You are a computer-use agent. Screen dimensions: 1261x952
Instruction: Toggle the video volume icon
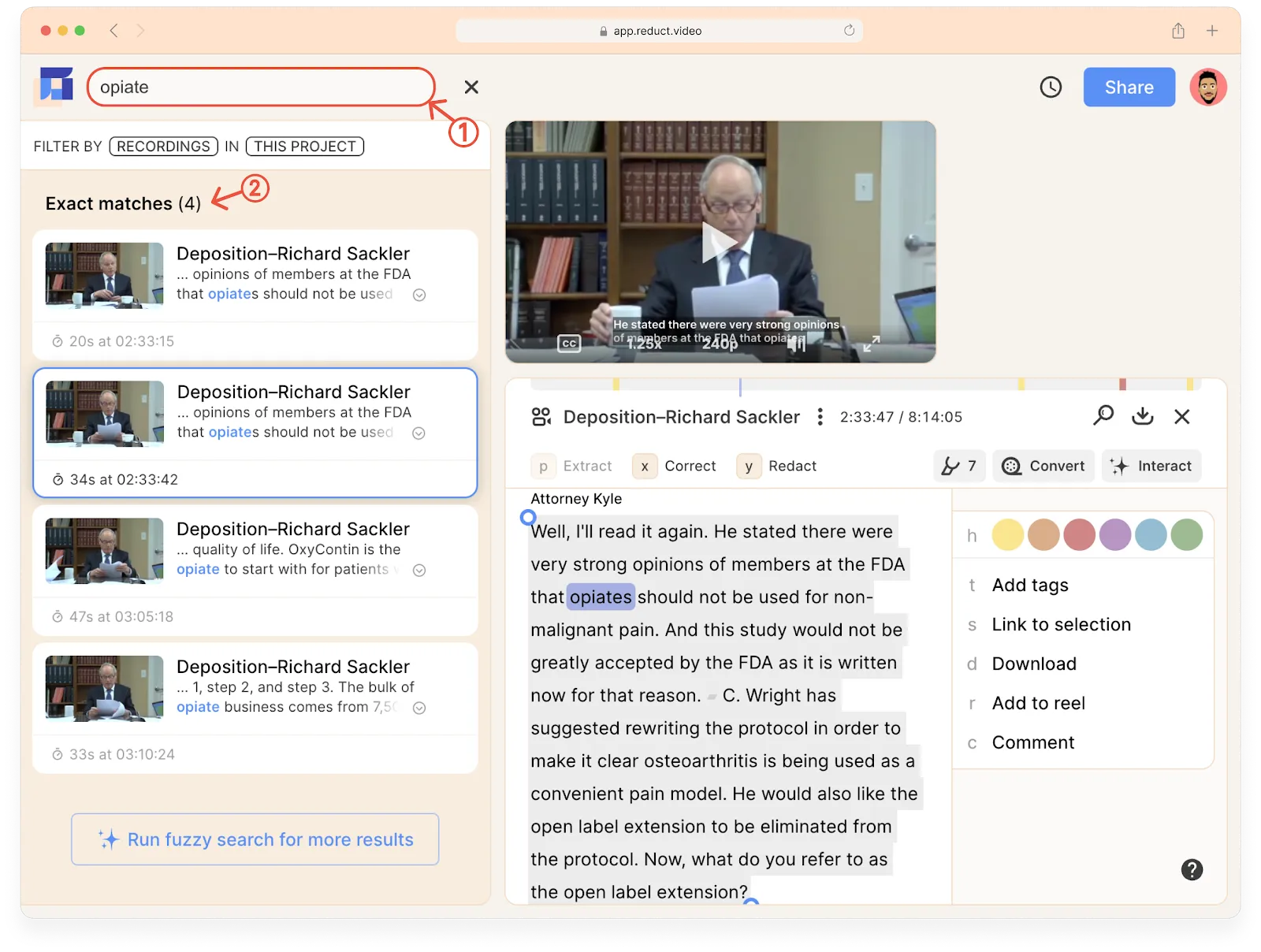(x=797, y=344)
